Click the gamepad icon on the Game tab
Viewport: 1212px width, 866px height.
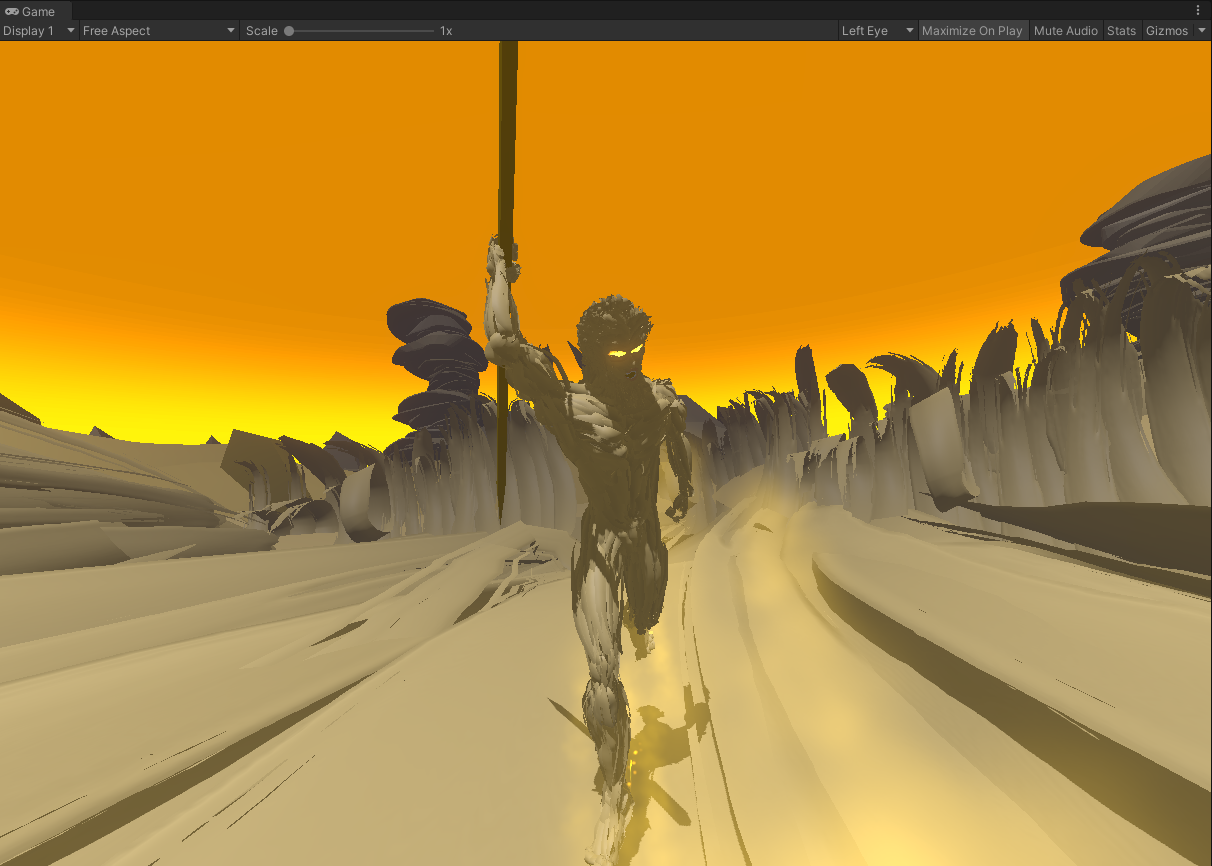click(10, 11)
